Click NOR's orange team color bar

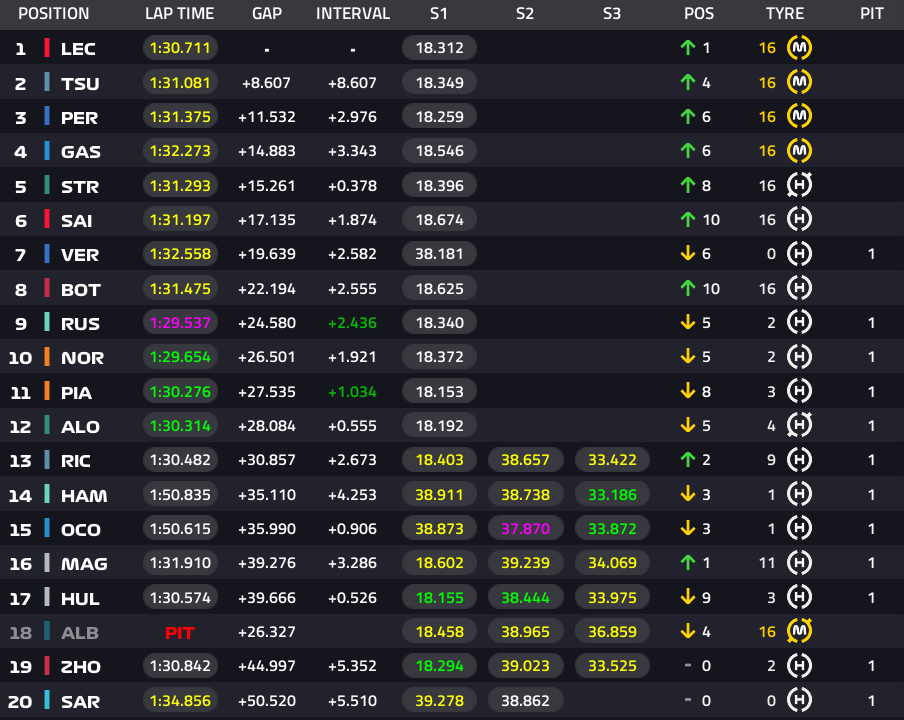pyautogui.click(x=47, y=357)
